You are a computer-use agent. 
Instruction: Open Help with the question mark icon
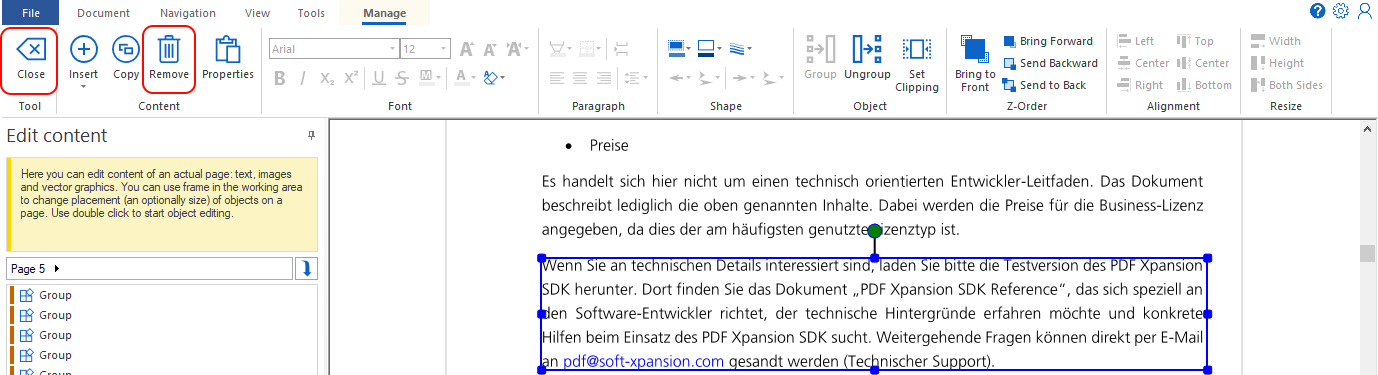1317,11
